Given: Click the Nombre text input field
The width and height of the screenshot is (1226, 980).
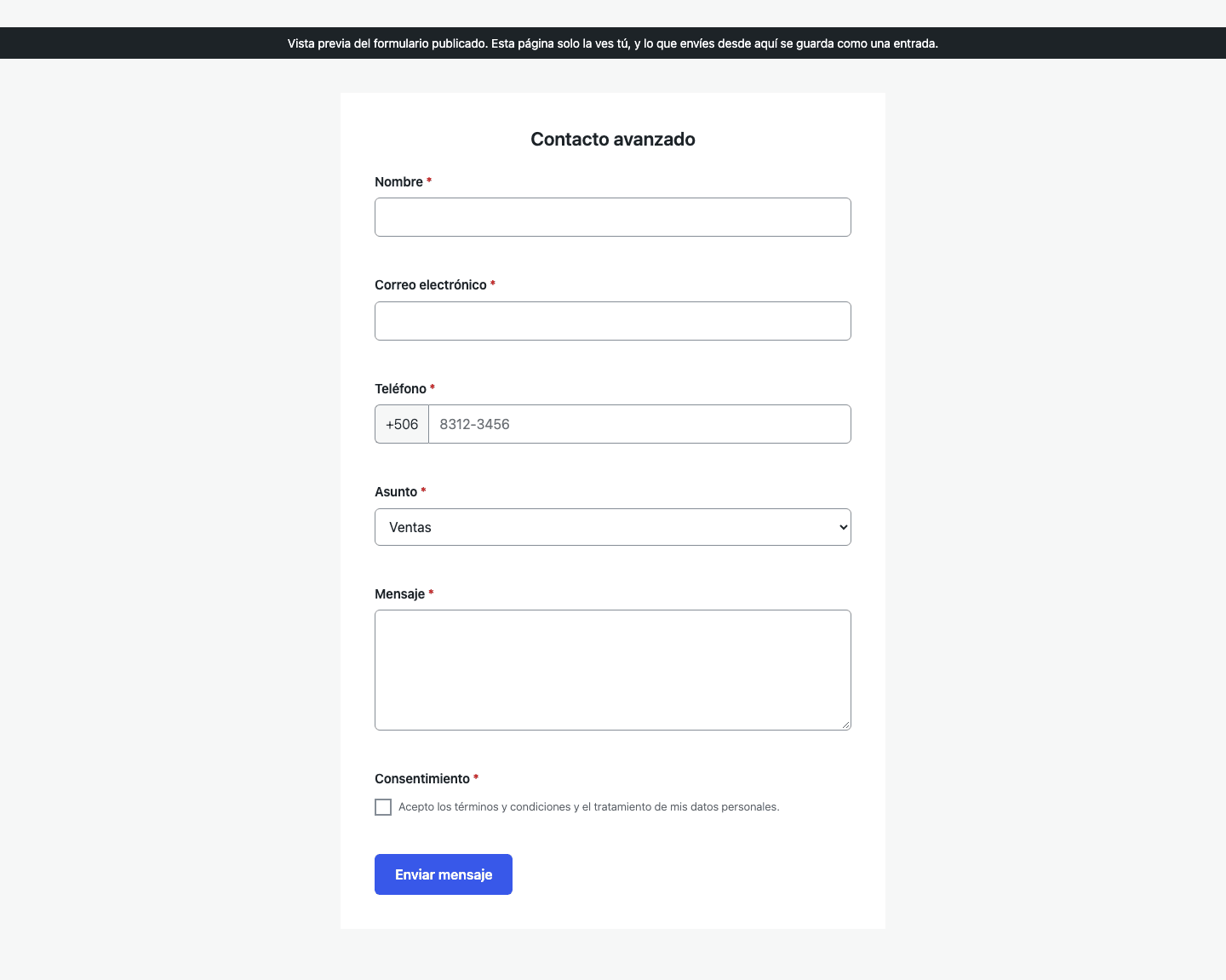Looking at the screenshot, I should [x=613, y=217].
